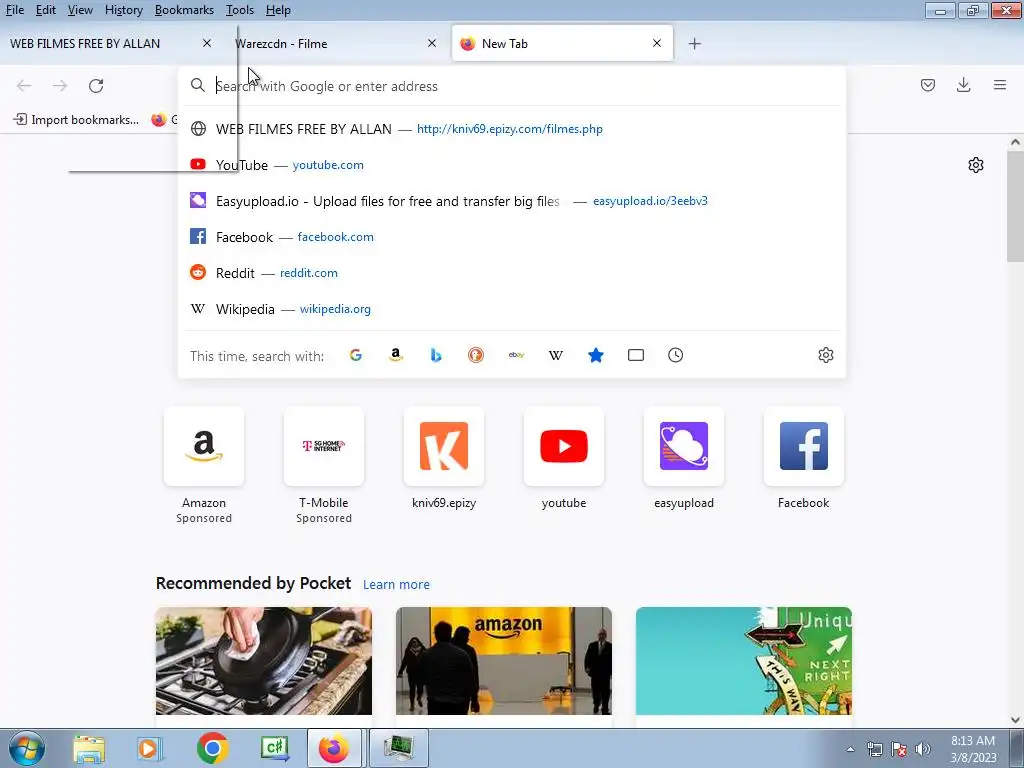
Task: Open the hamburger application menu
Action: point(999,85)
